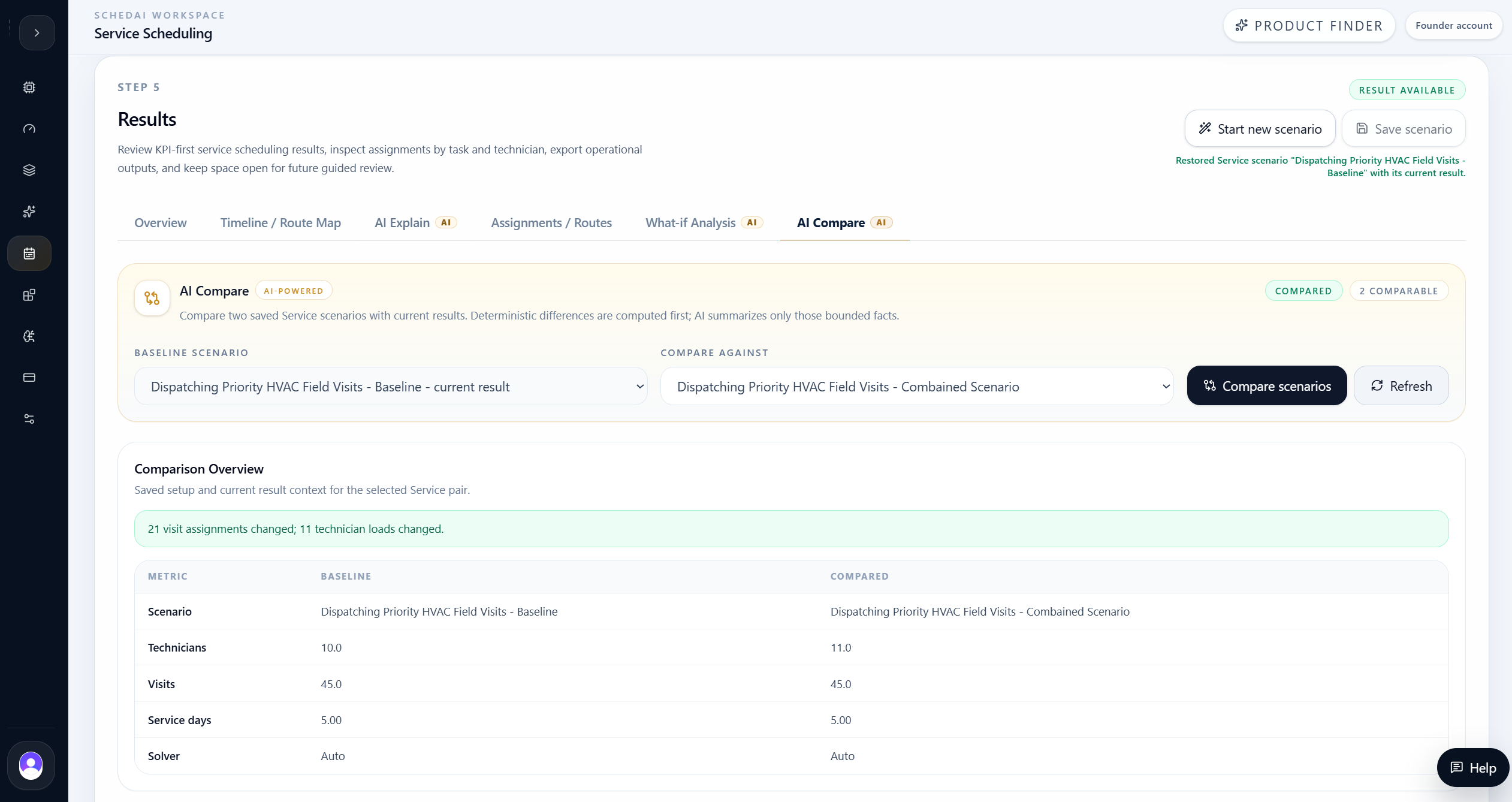Click the visit assignments changed summary banner

(x=791, y=529)
